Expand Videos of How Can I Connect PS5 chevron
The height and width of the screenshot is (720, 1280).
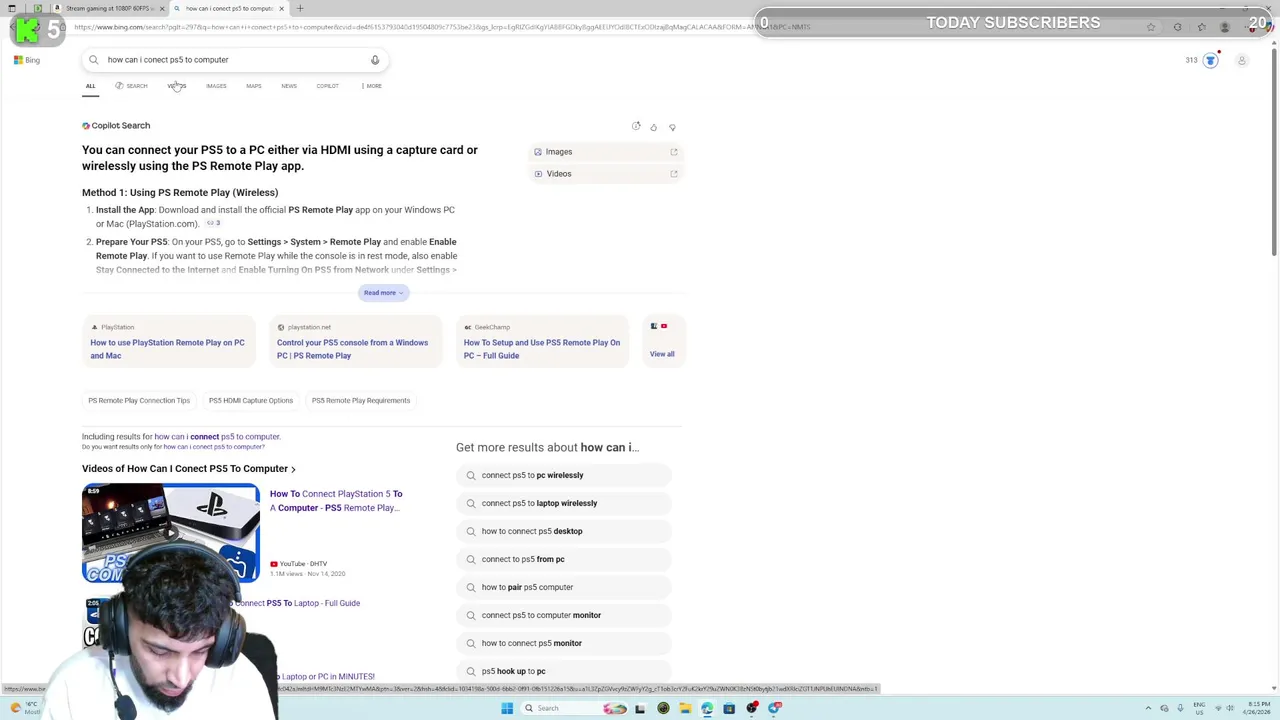293,469
